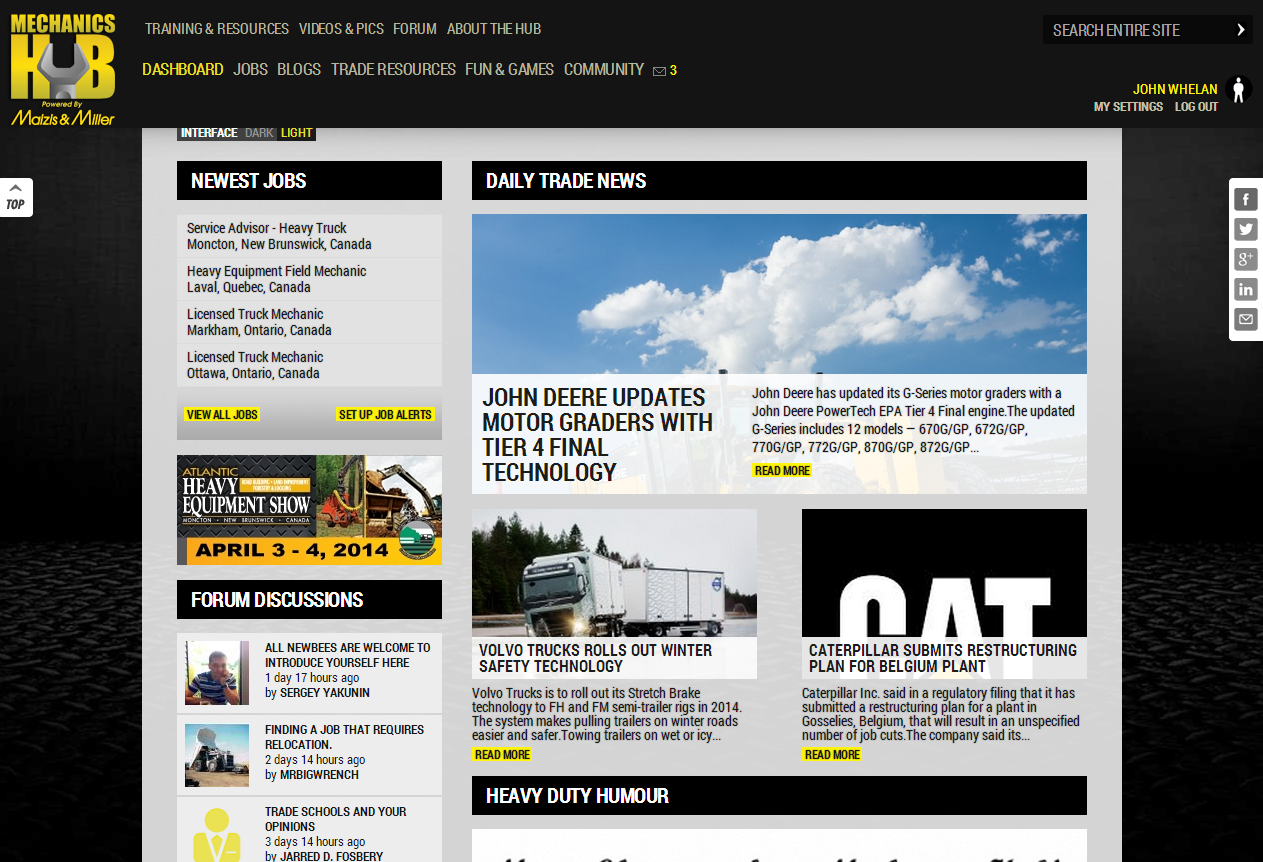Screen dimensions: 1263x862
Task: Click Set Up Job Alerts button
Action: (385, 415)
